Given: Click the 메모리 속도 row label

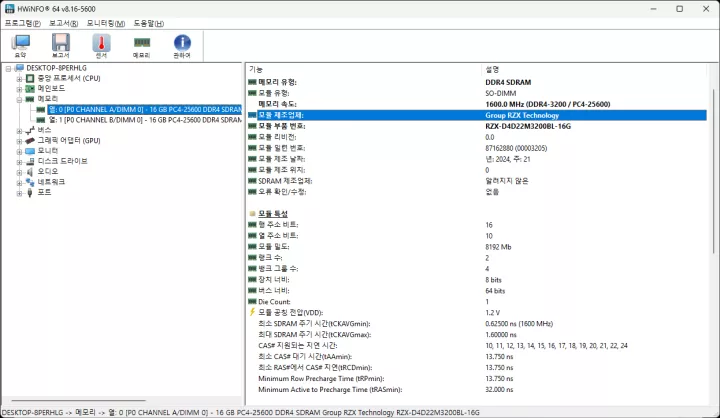Looking at the screenshot, I should click(277, 104).
